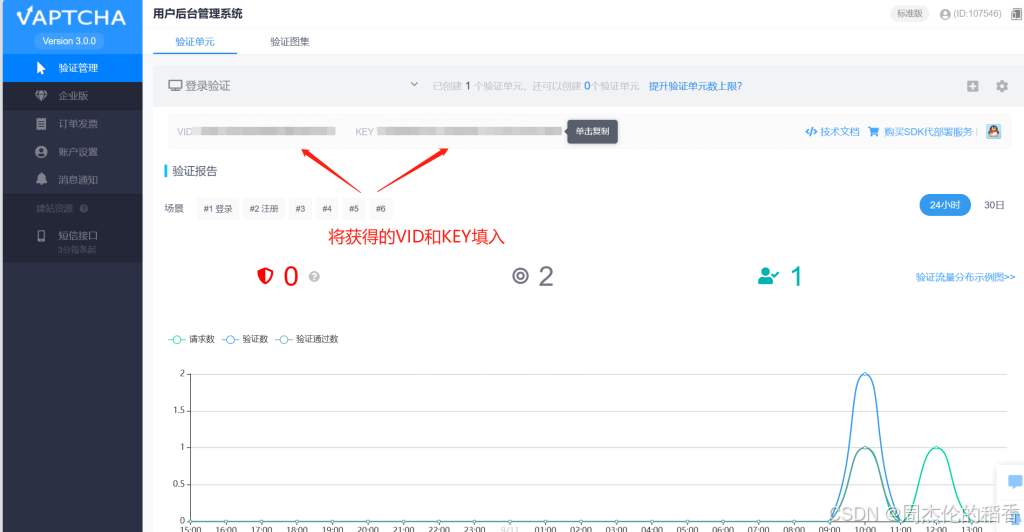Expand the 登录验证 unit dropdown

pyautogui.click(x=414, y=85)
